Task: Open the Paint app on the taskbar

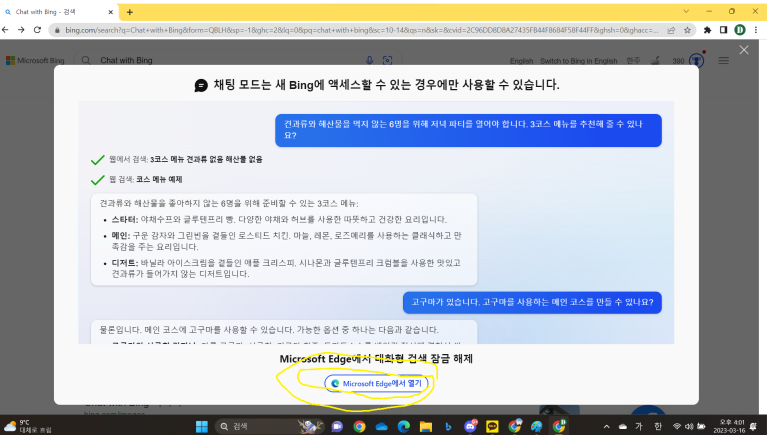Action: coord(536,426)
